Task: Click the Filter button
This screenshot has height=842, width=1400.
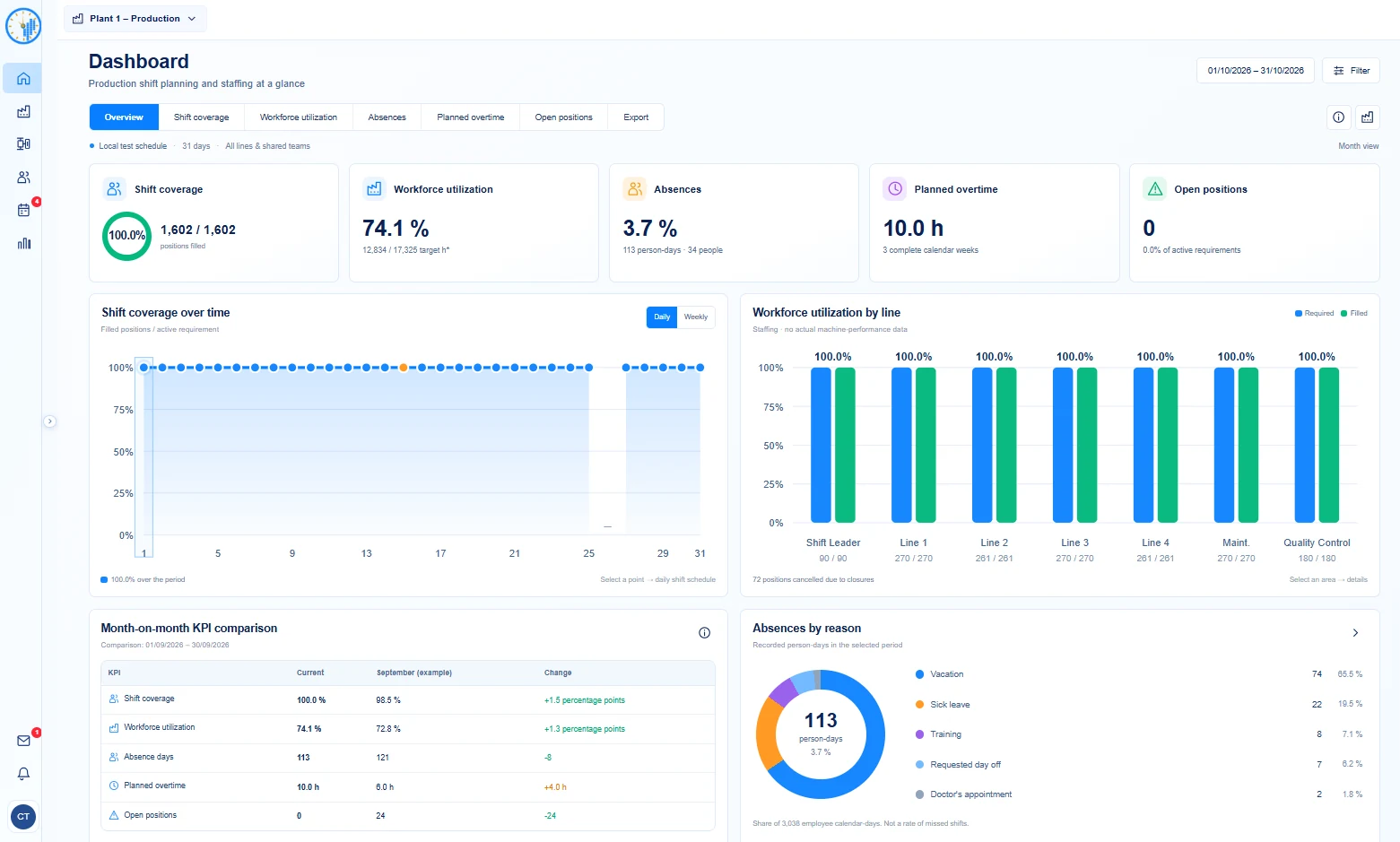Action: pos(1351,70)
